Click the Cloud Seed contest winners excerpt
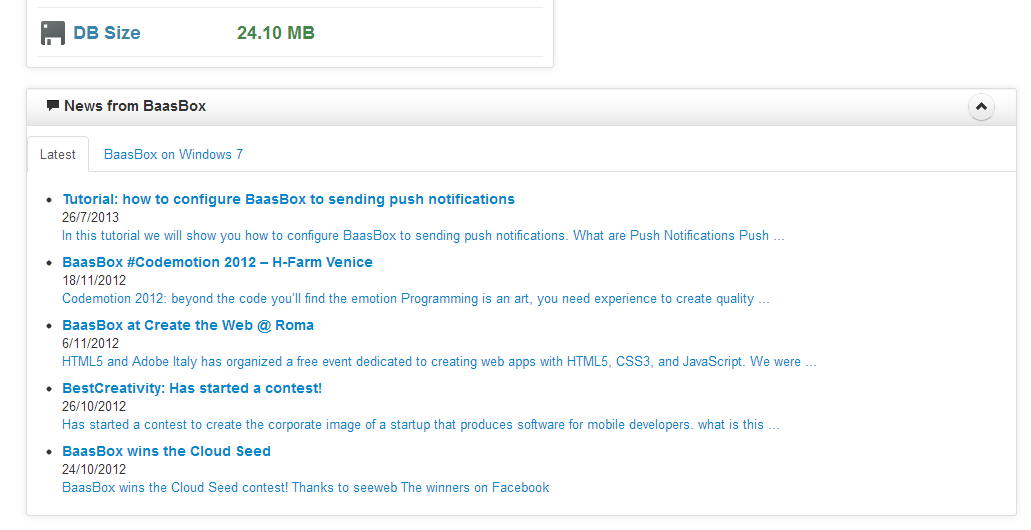Image resolution: width=1031 pixels, height=530 pixels. (x=306, y=488)
